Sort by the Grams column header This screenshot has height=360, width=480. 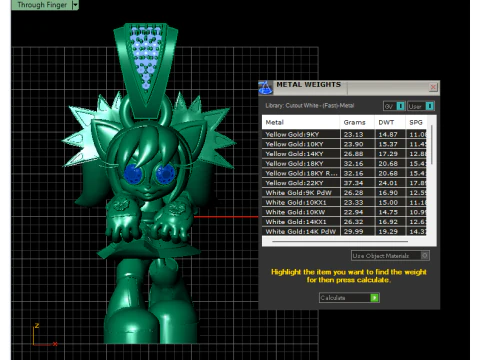pos(357,122)
